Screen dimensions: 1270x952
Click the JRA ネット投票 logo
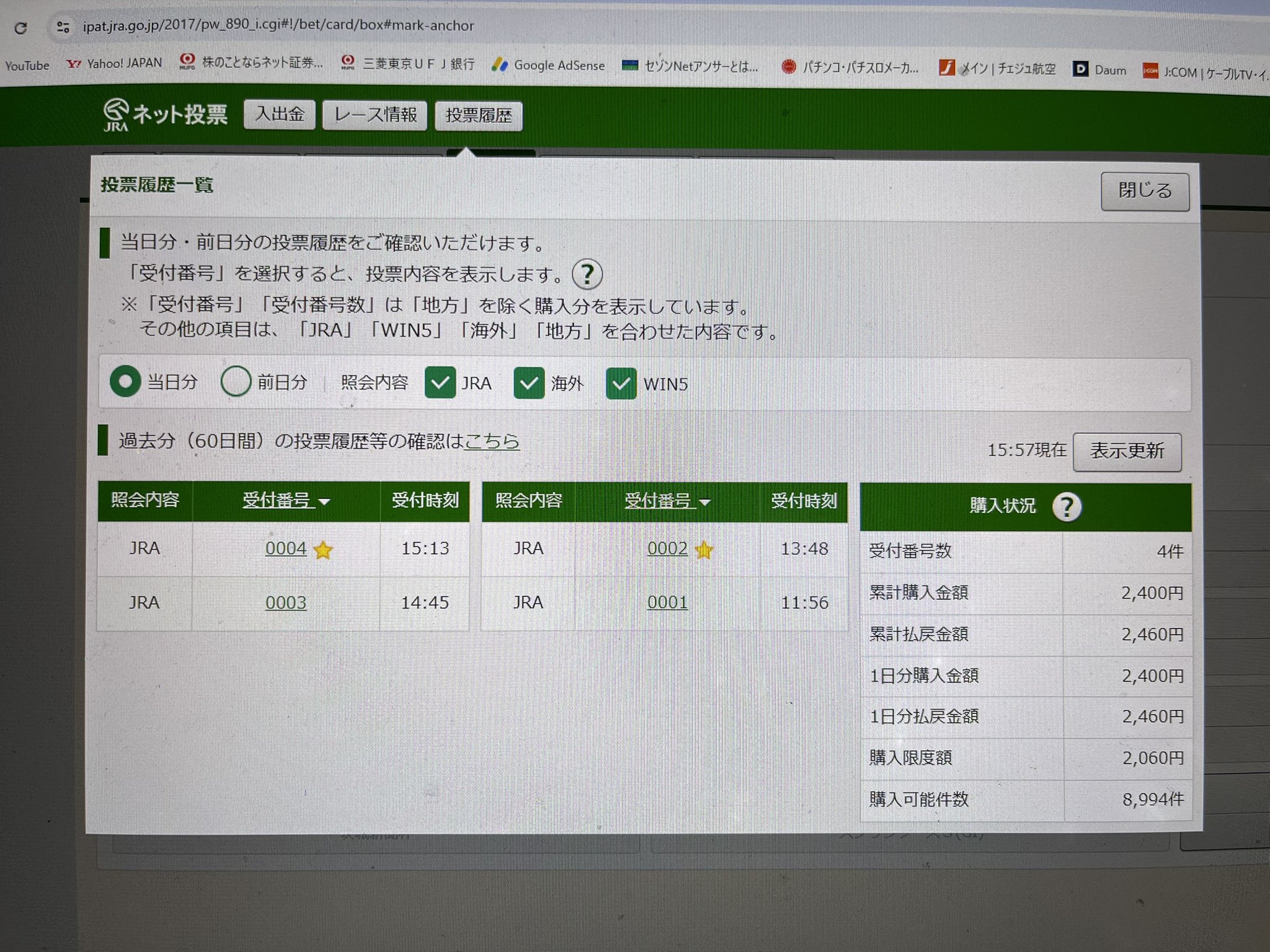(165, 115)
